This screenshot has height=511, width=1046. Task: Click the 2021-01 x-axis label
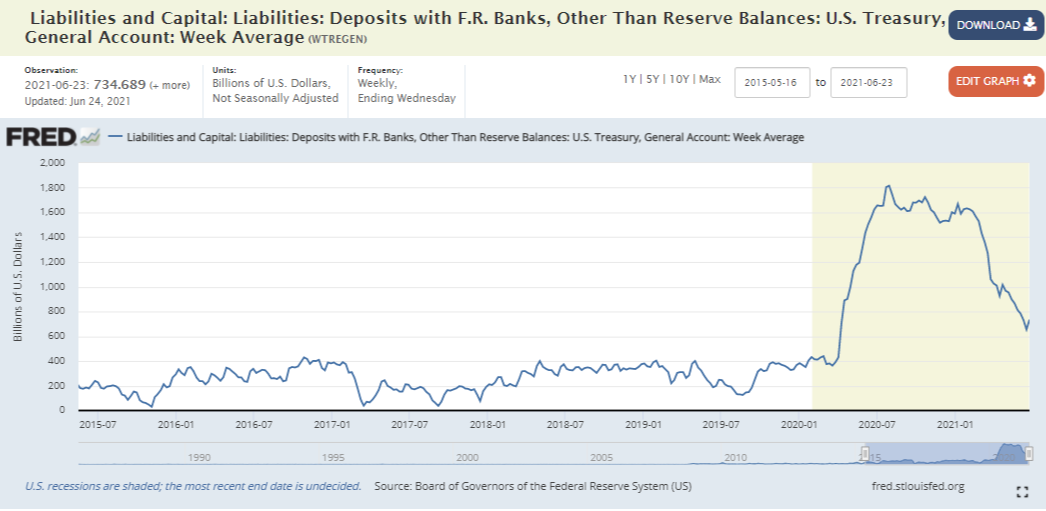tap(956, 424)
